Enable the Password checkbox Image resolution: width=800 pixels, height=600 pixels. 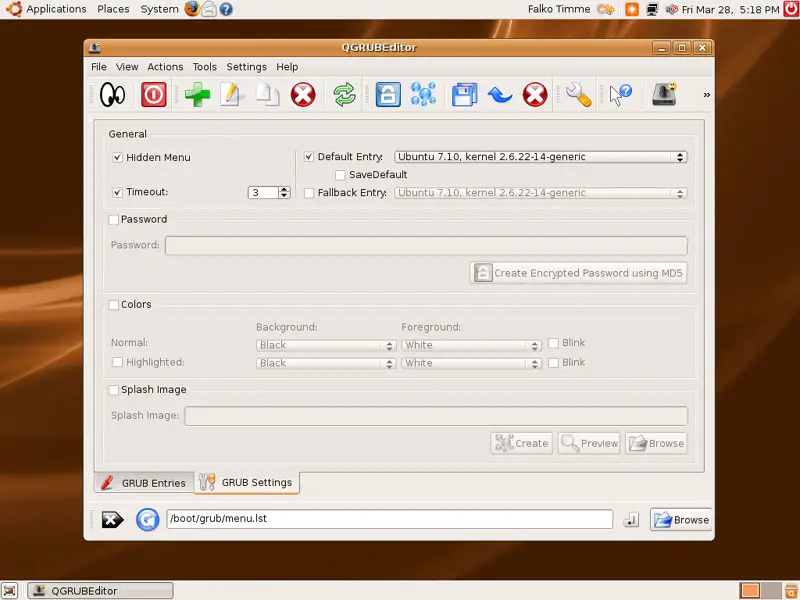click(x=114, y=220)
